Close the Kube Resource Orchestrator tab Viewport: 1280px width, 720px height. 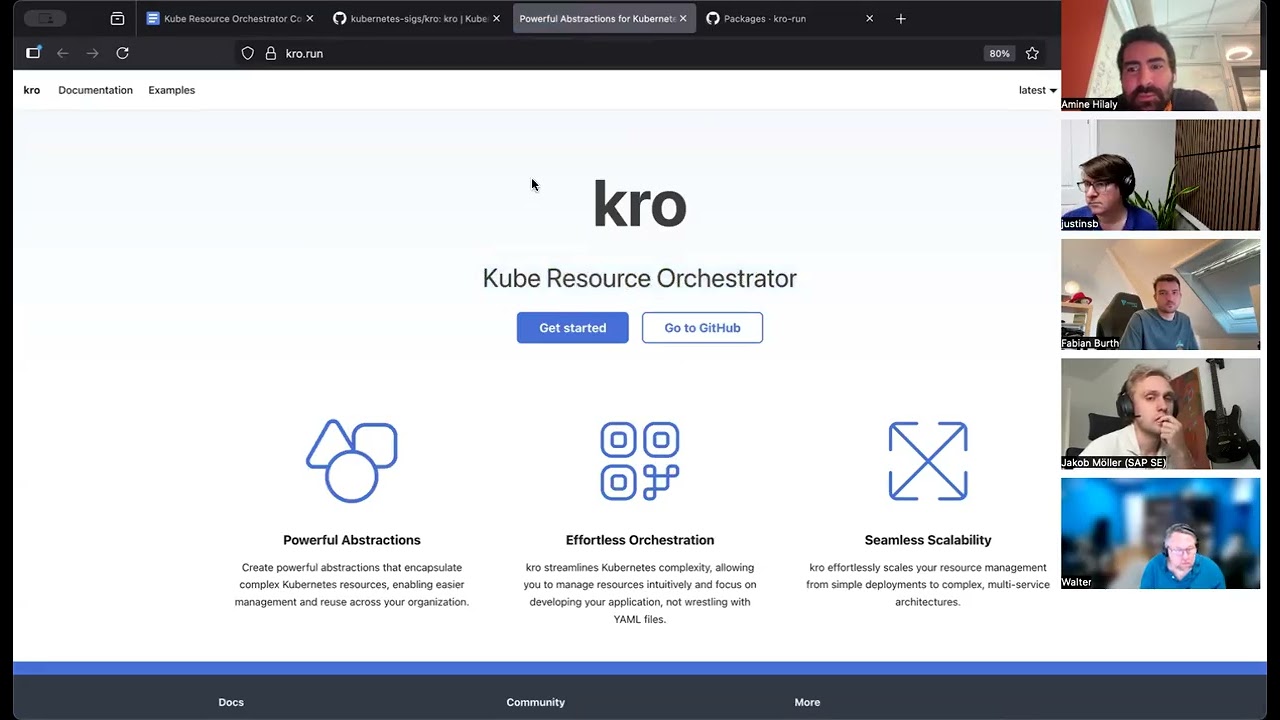coord(309,18)
